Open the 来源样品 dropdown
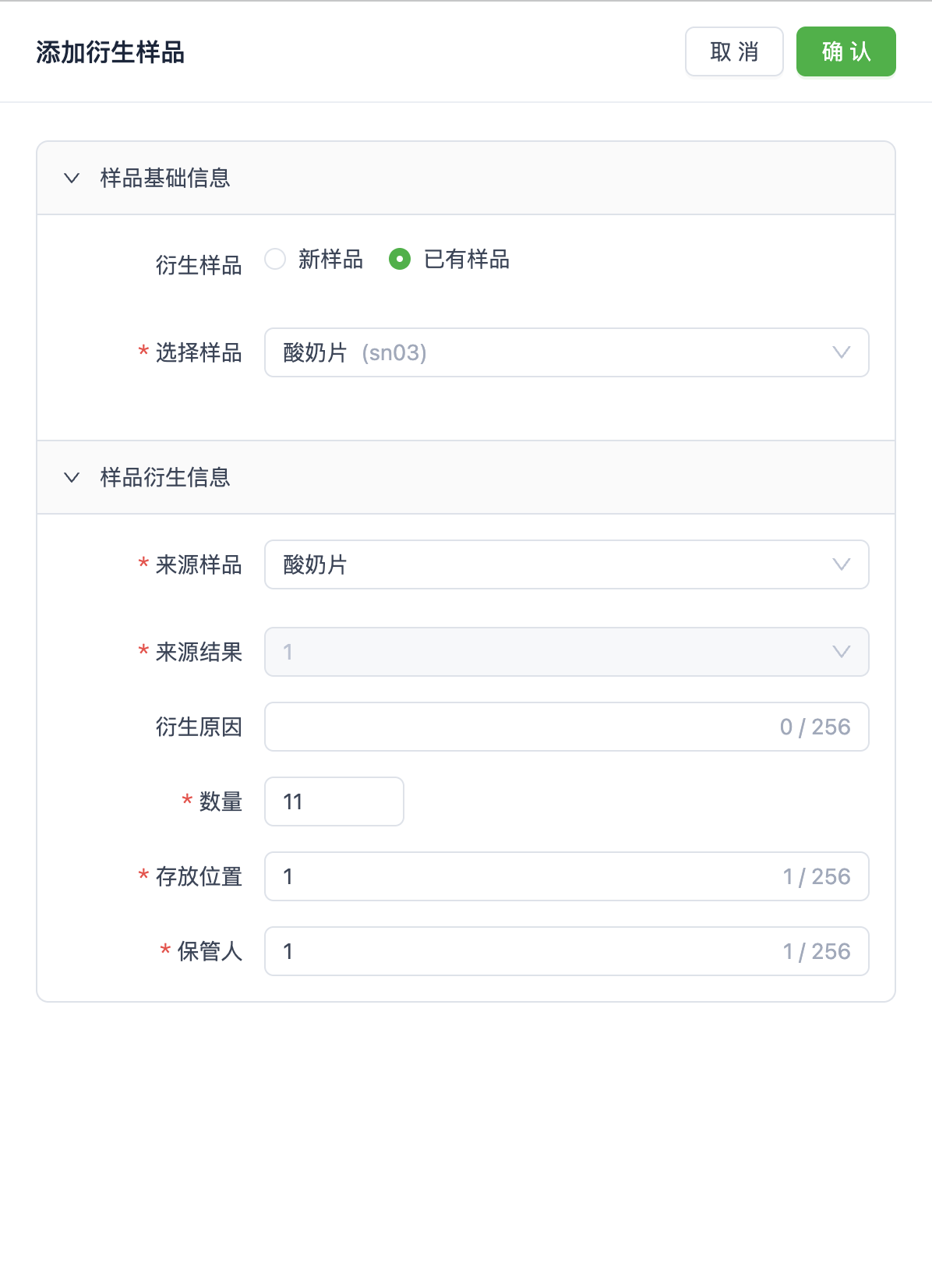This screenshot has height=1288, width=932. [x=567, y=564]
